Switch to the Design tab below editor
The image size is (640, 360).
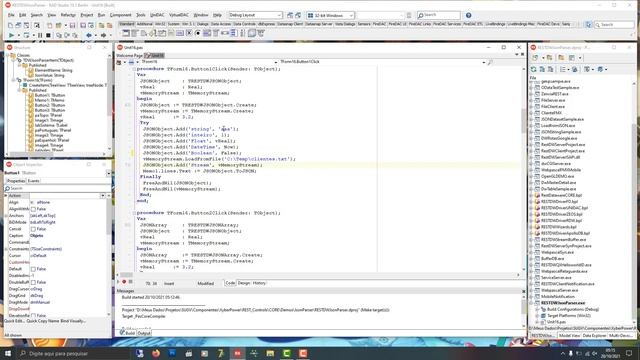pos(244,283)
